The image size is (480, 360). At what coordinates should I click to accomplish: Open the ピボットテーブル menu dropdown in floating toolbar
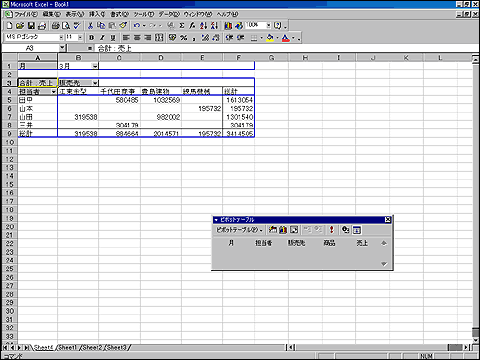[239, 230]
